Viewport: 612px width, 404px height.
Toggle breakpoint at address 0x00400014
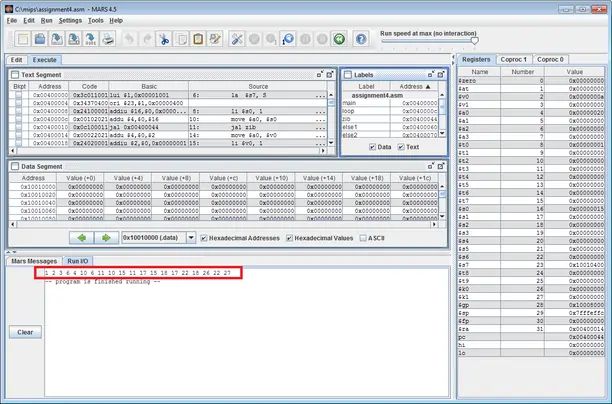click(18, 135)
